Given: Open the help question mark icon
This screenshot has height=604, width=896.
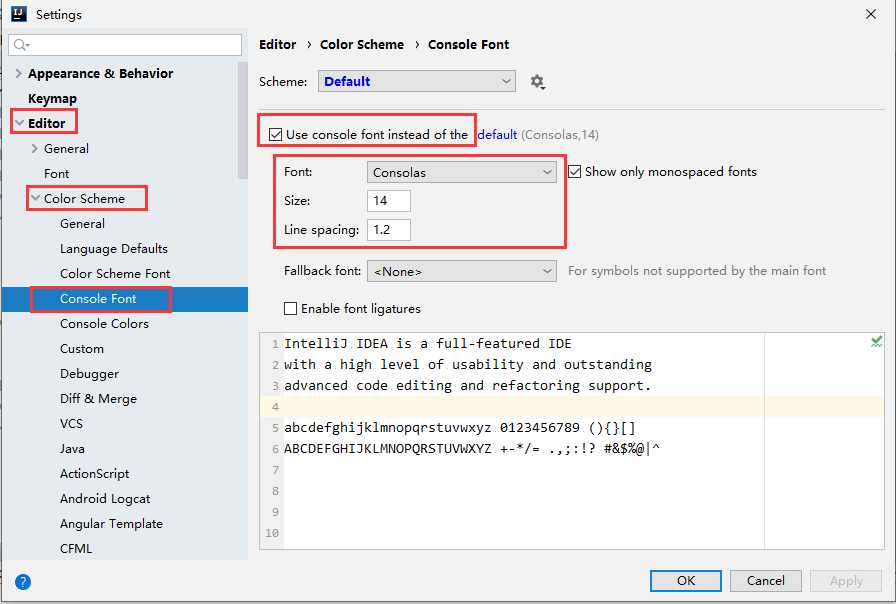Looking at the screenshot, I should coord(23,582).
